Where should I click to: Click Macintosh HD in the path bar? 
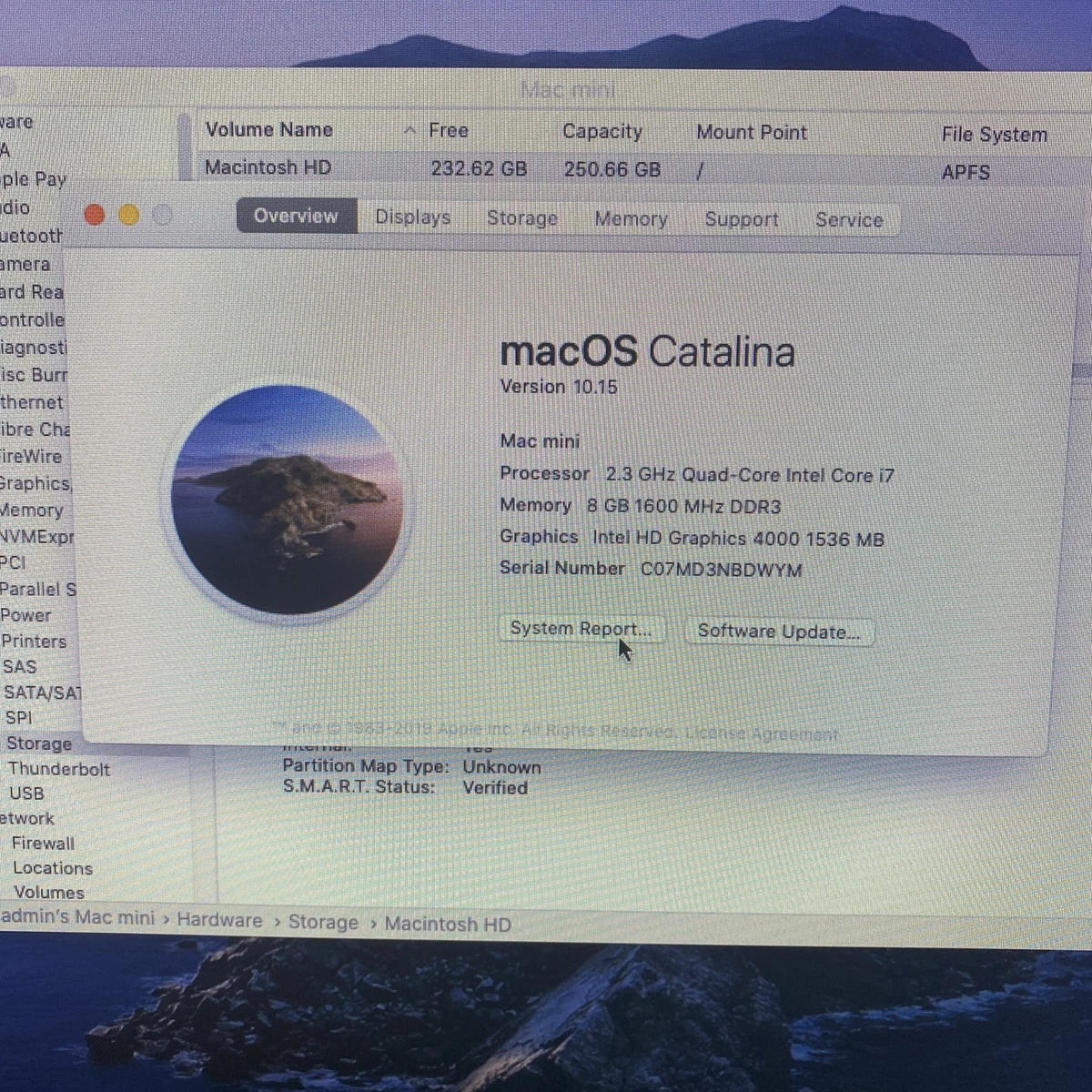(448, 925)
